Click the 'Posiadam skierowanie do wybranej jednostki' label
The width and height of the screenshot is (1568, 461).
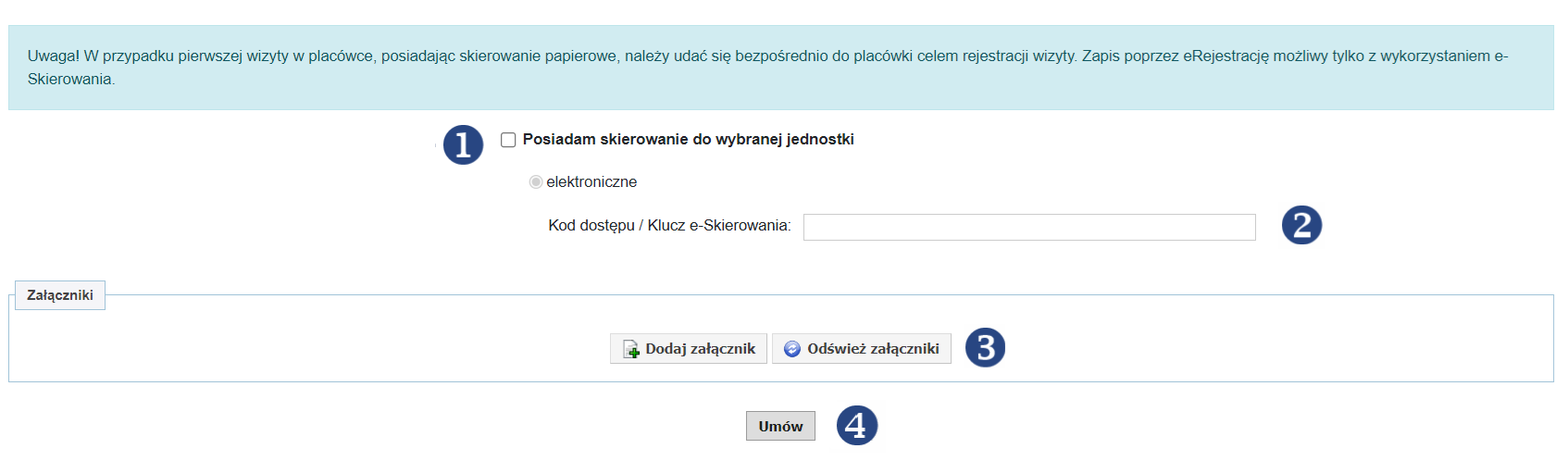tap(688, 140)
